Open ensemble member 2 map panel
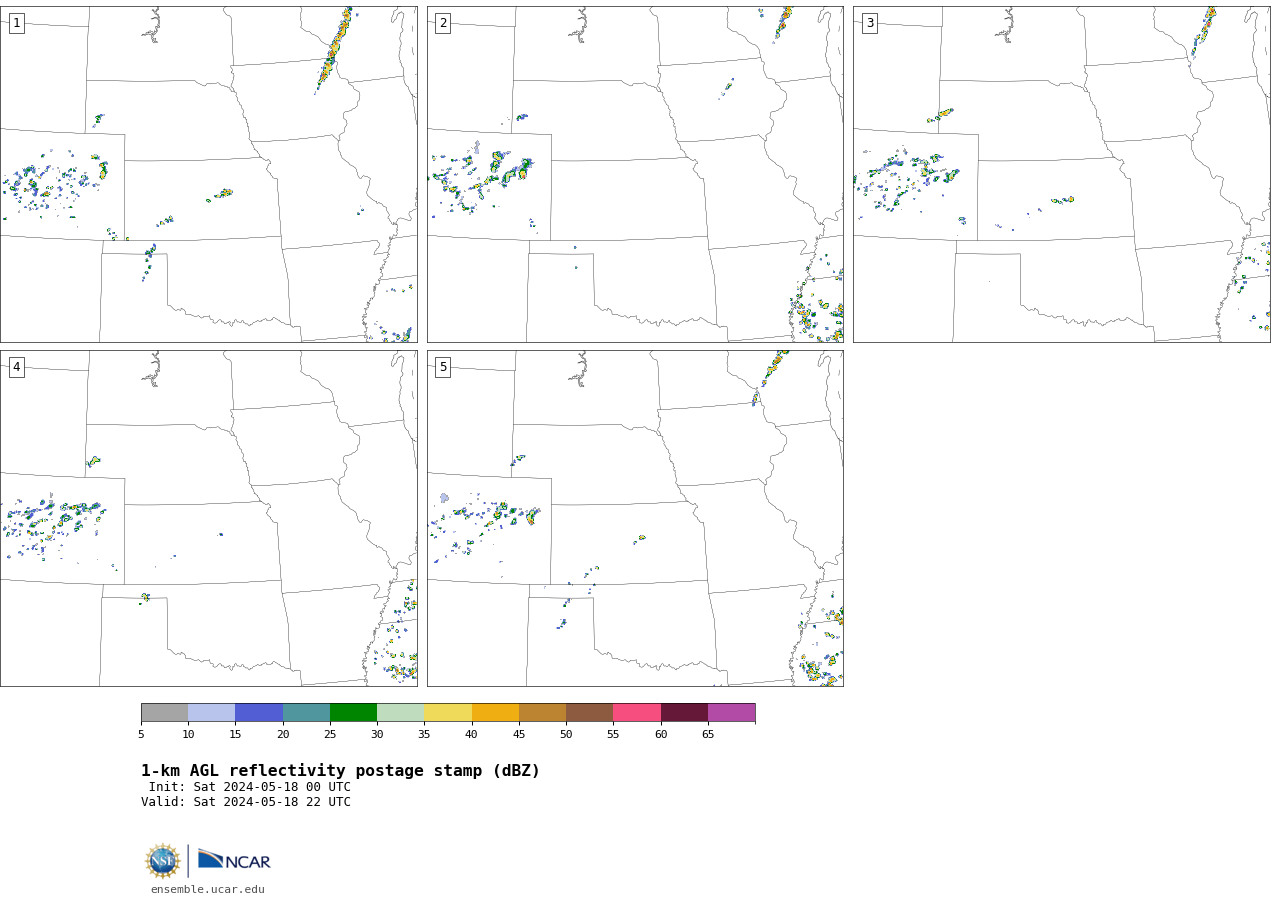 (635, 174)
